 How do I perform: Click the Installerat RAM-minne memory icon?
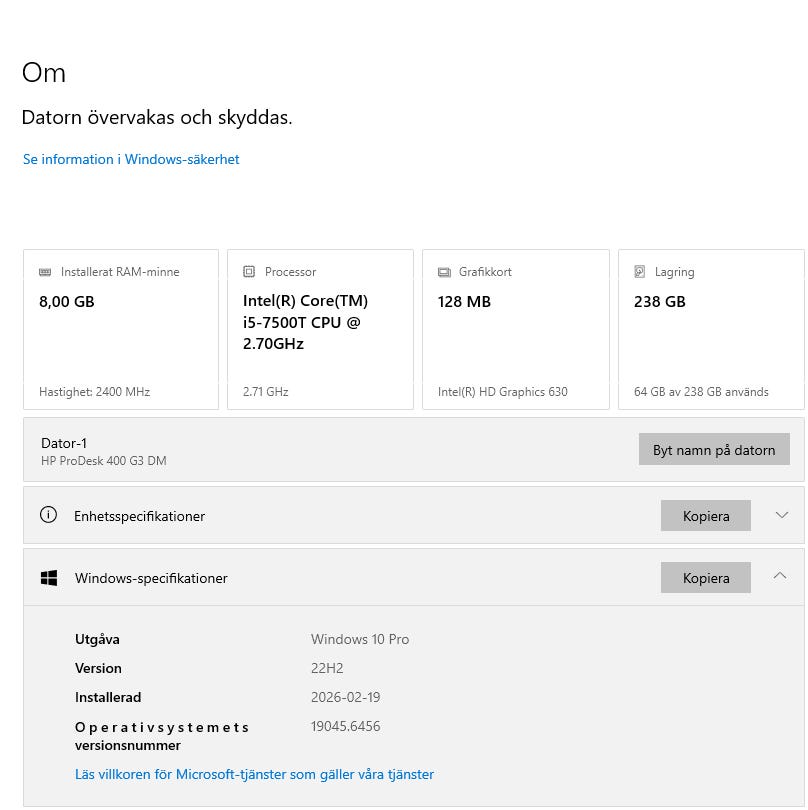45,272
